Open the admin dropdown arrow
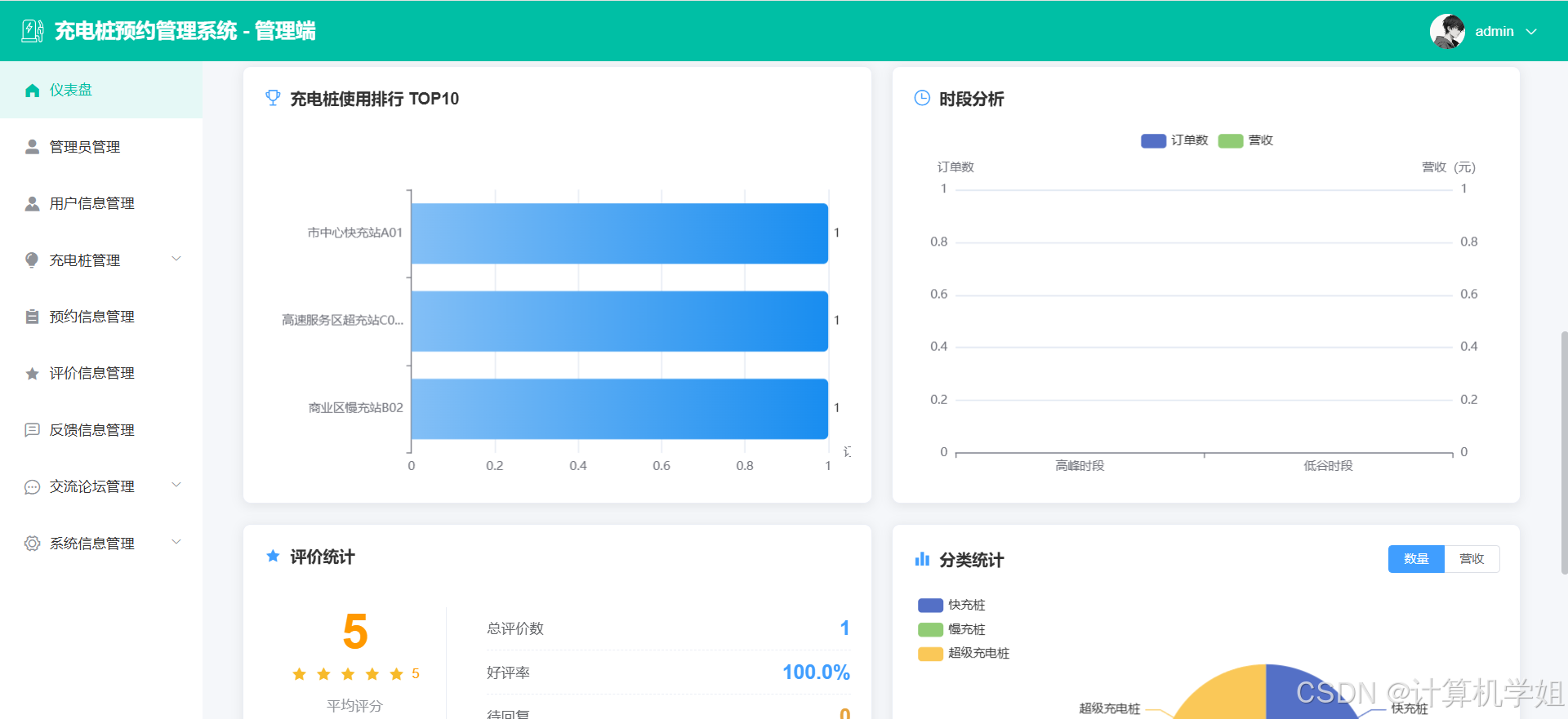The height and width of the screenshot is (719, 1568). 1531,32
